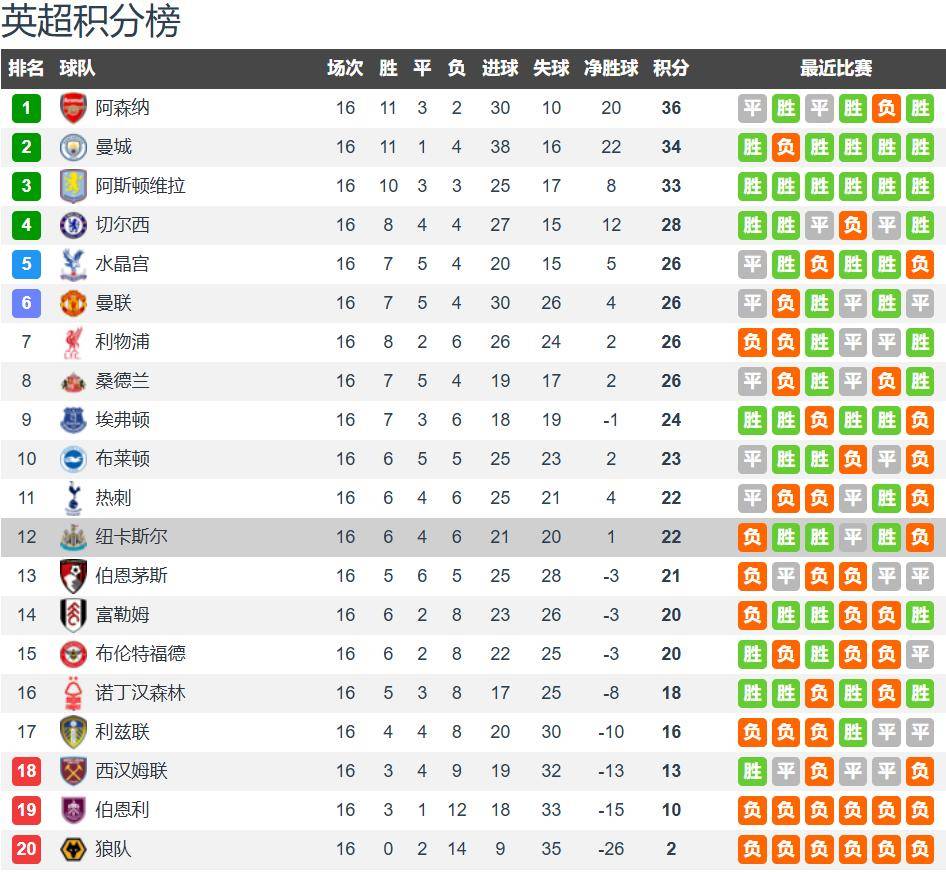The image size is (946, 872).
Task: Sort table by 积分 column header
Action: tap(671, 68)
